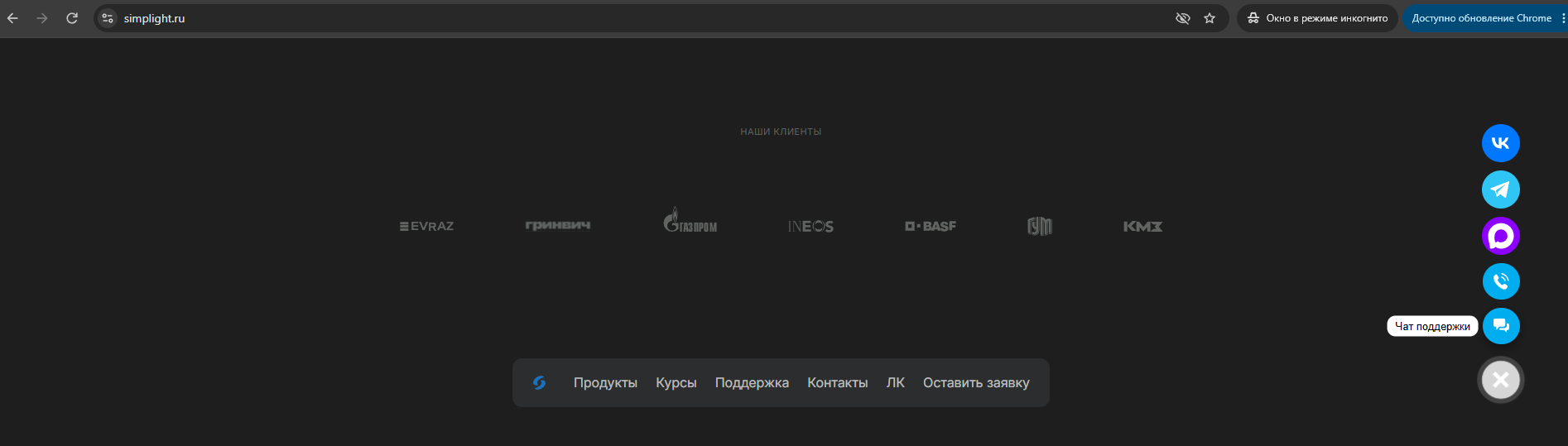
Task: Go to the Курсы section
Action: click(x=676, y=382)
